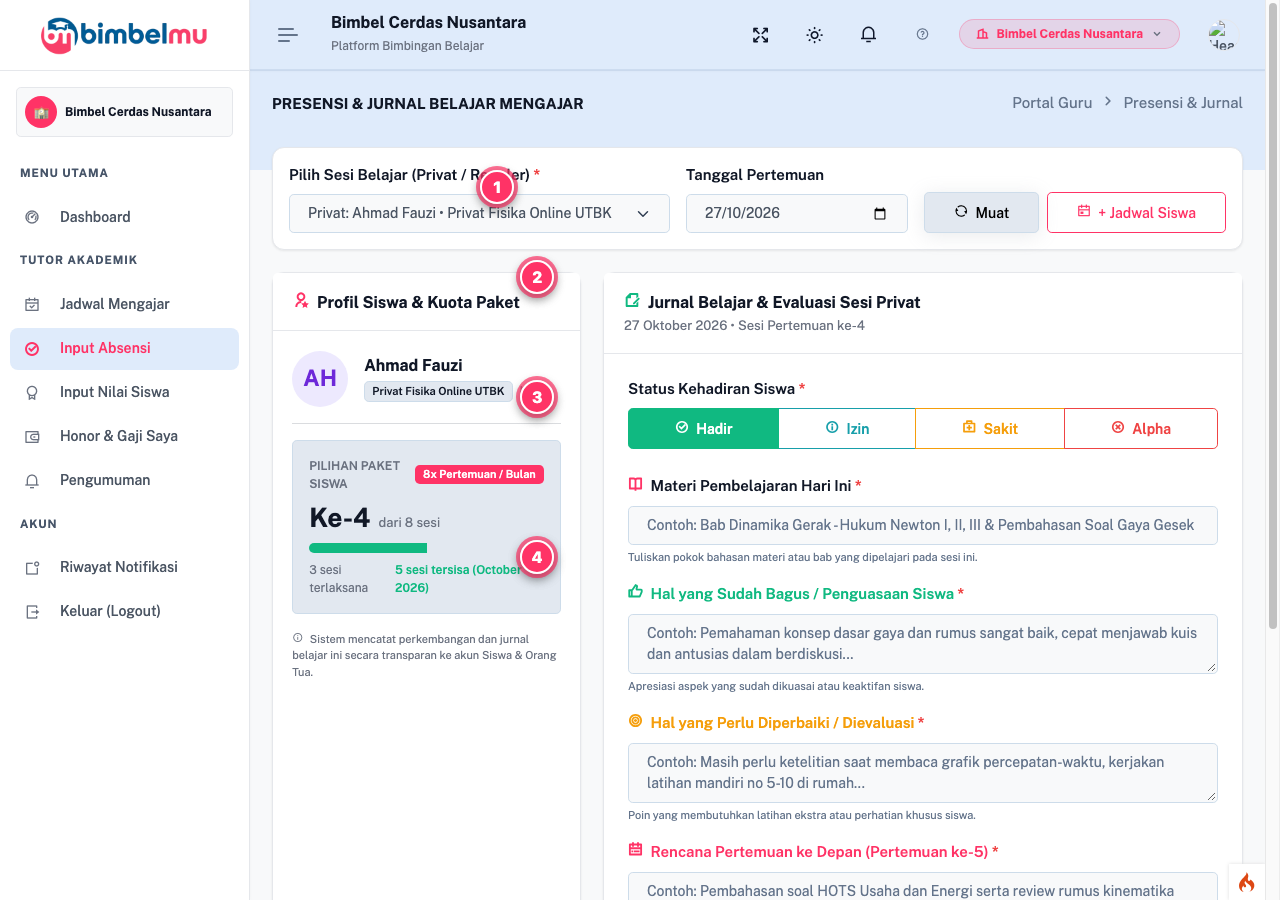Mark attendance as Izin
Viewport: 1280px width, 900px height.
pos(847,428)
